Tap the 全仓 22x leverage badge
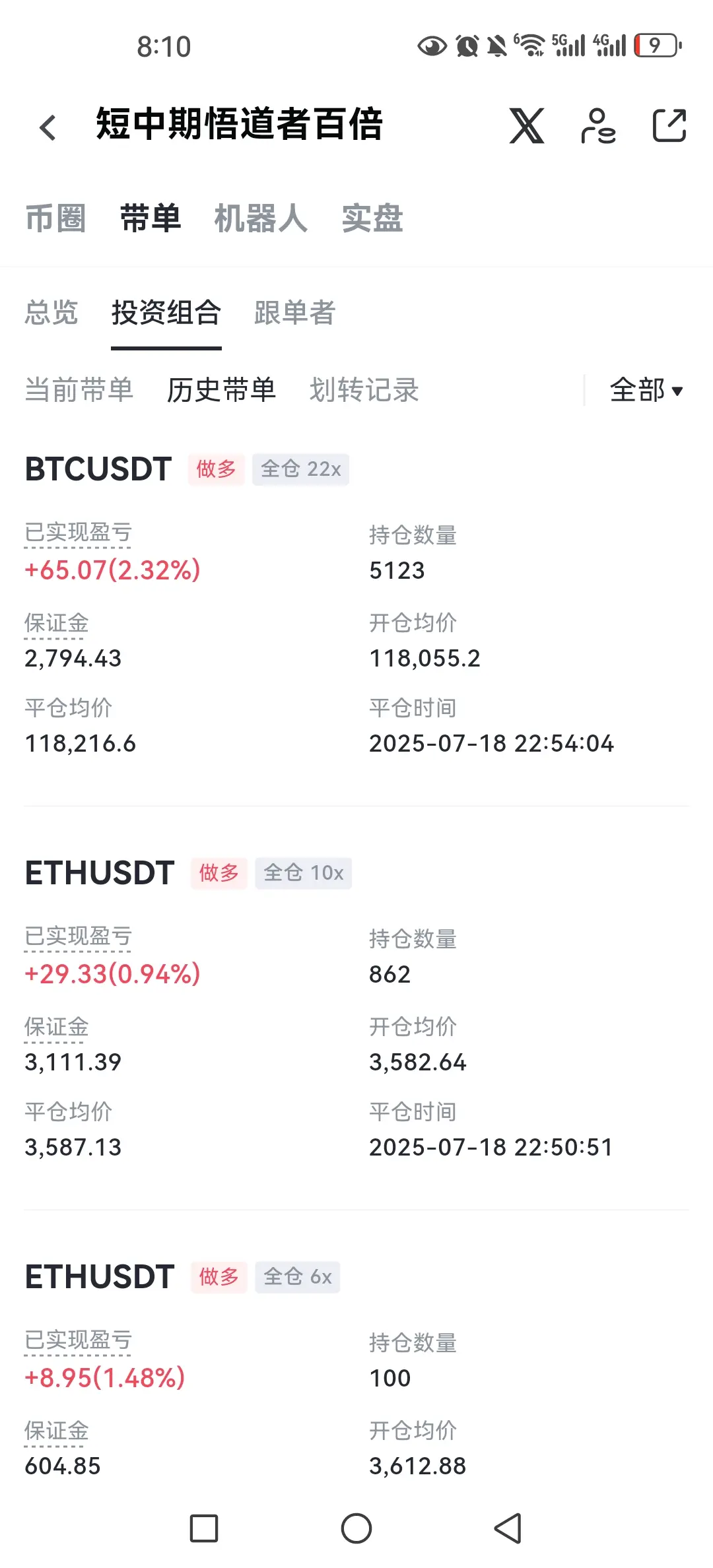The width and height of the screenshot is (713, 1568). (x=300, y=469)
